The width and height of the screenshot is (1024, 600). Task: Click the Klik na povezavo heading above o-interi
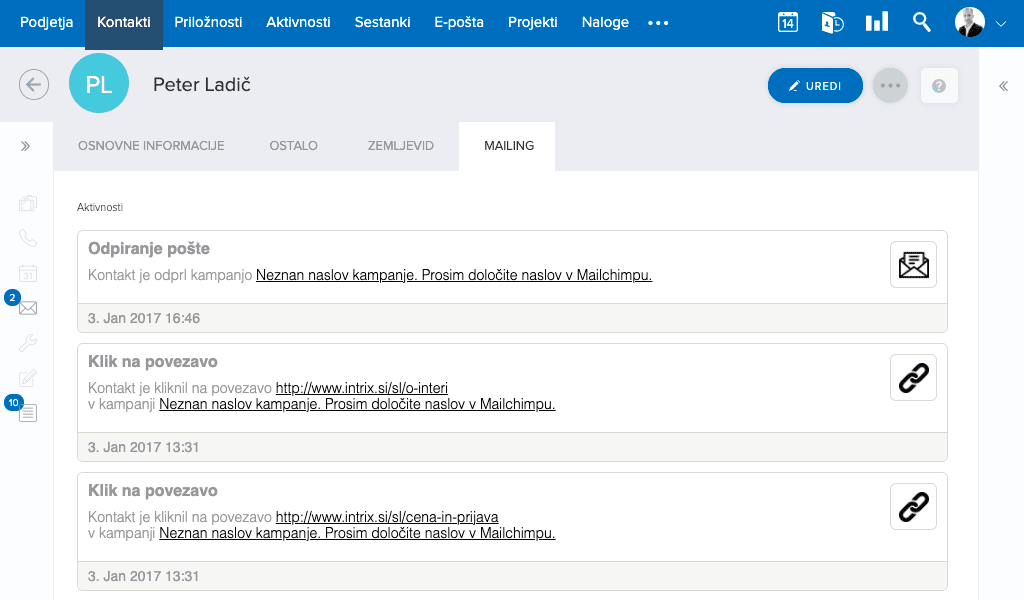[153, 362]
